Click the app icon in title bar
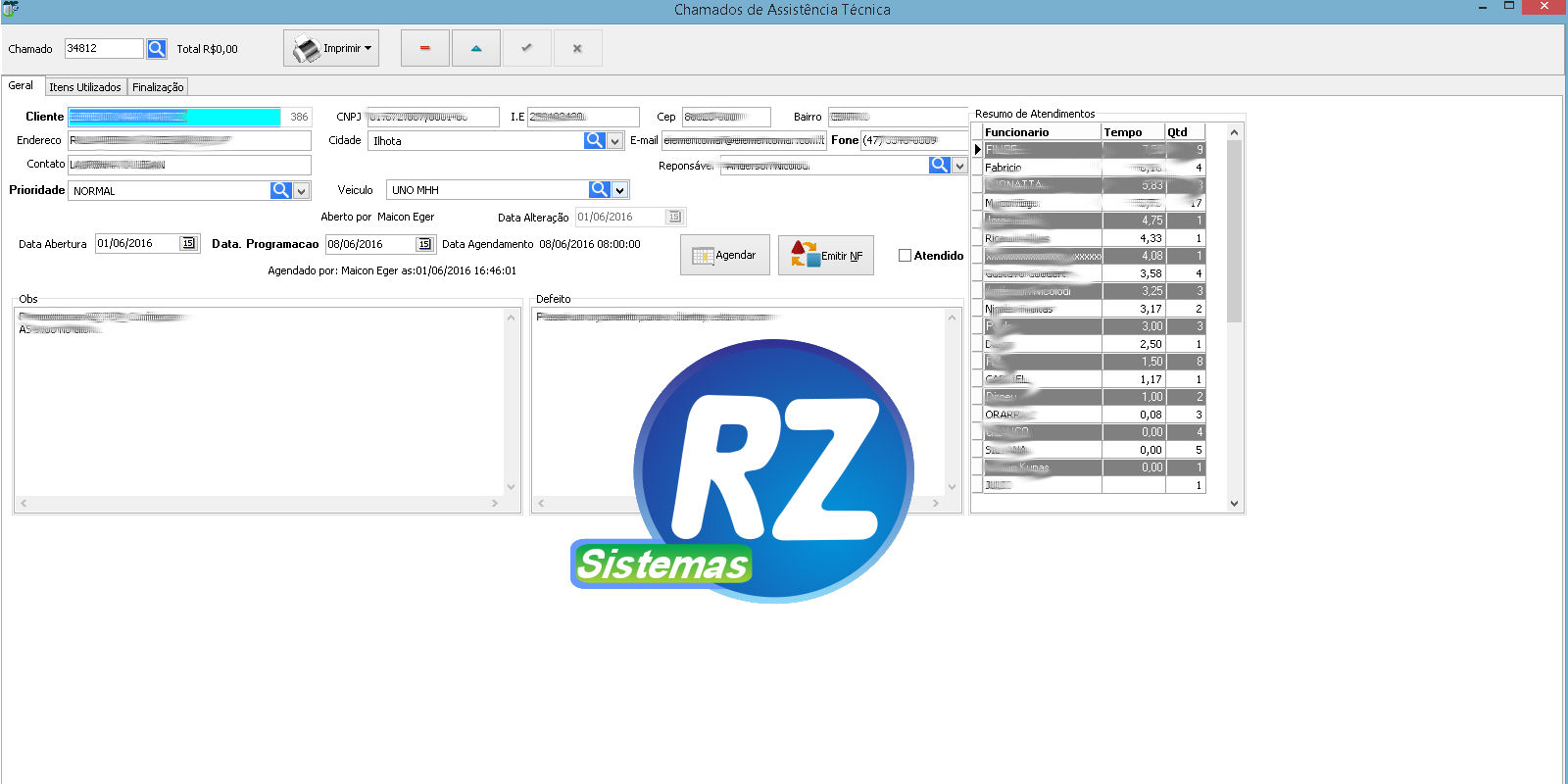1568x784 pixels. click(10, 9)
